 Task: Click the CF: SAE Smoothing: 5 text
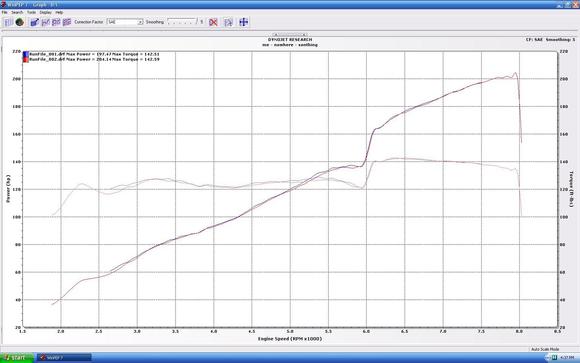[x=550, y=40]
